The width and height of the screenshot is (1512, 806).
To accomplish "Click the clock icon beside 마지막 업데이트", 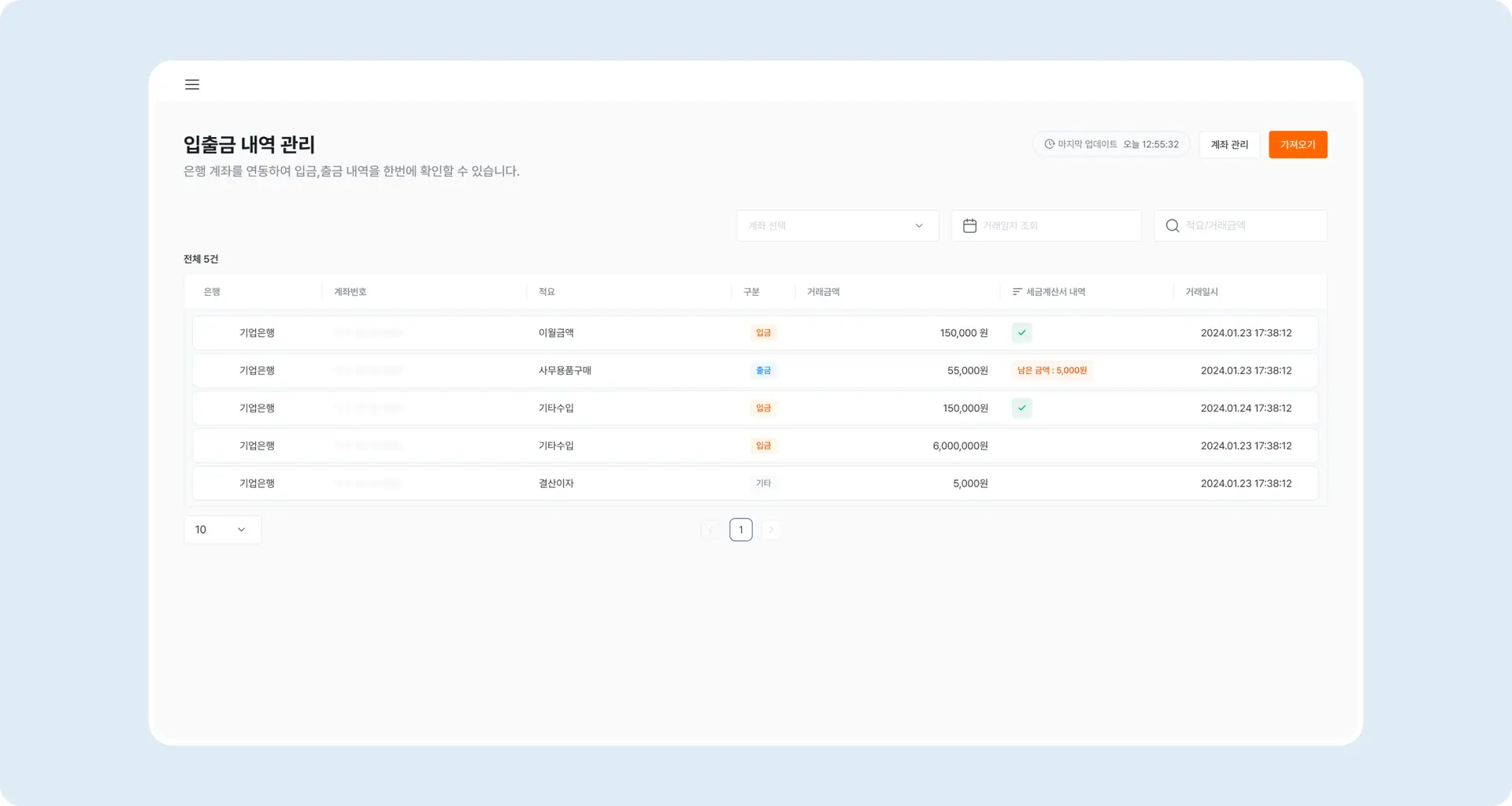I will point(1049,144).
